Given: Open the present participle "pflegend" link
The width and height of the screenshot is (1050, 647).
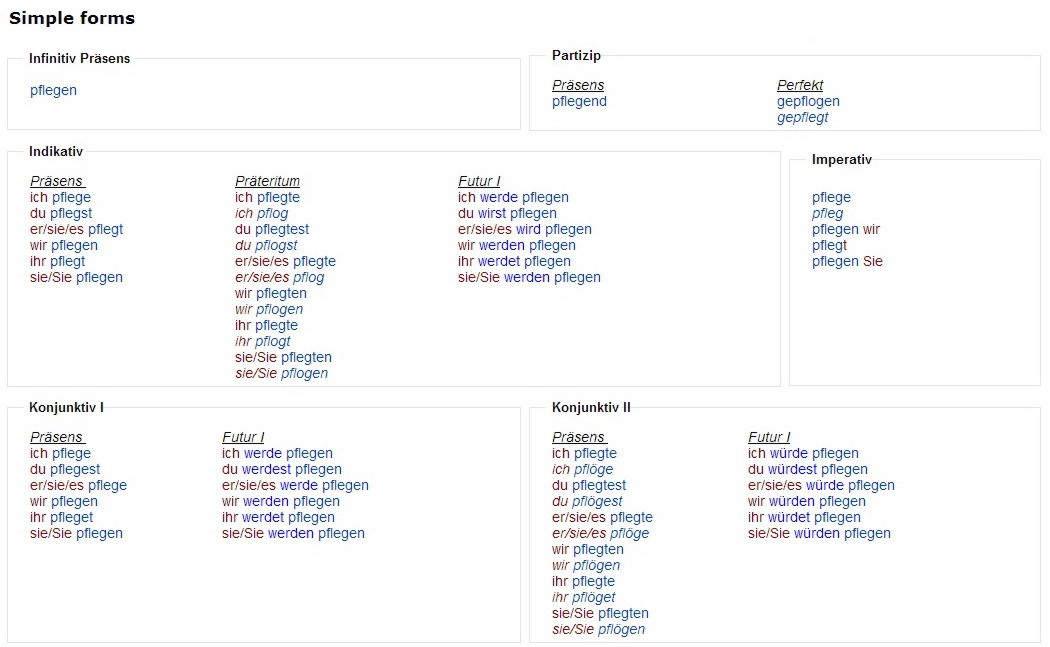Looking at the screenshot, I should point(579,101).
